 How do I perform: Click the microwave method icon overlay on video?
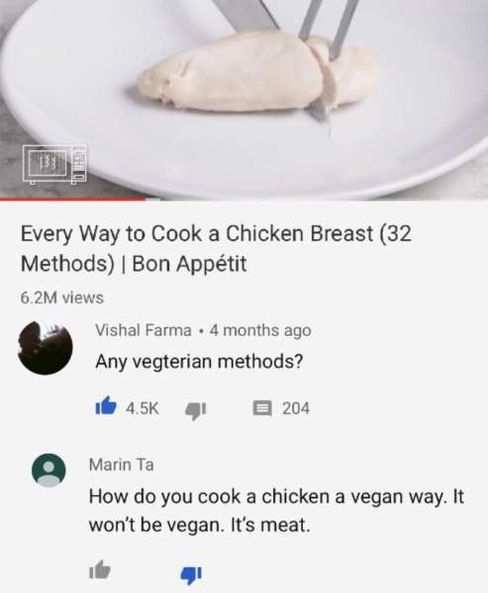pyautogui.click(x=54, y=164)
